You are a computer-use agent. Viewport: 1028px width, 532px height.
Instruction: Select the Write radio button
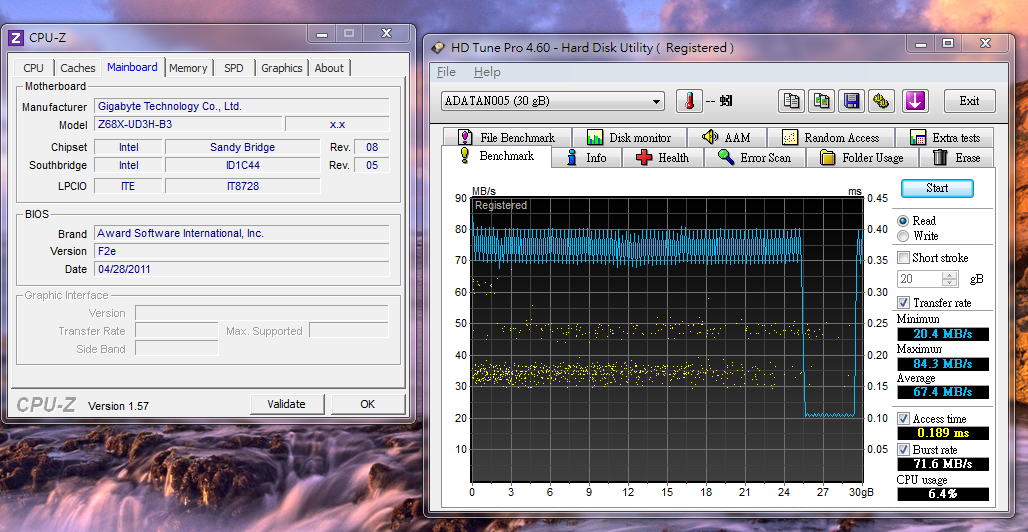tap(903, 236)
